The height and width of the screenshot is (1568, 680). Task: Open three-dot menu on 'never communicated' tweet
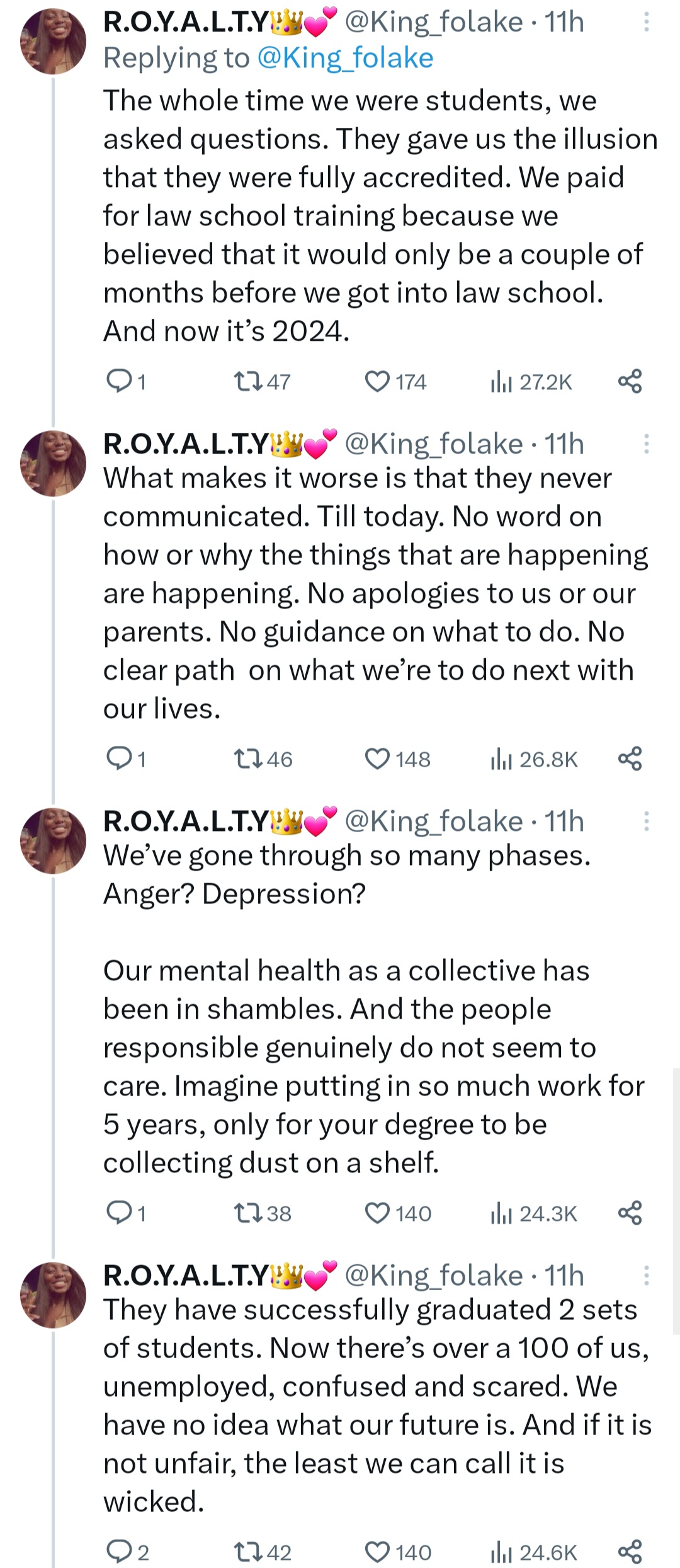tap(646, 444)
